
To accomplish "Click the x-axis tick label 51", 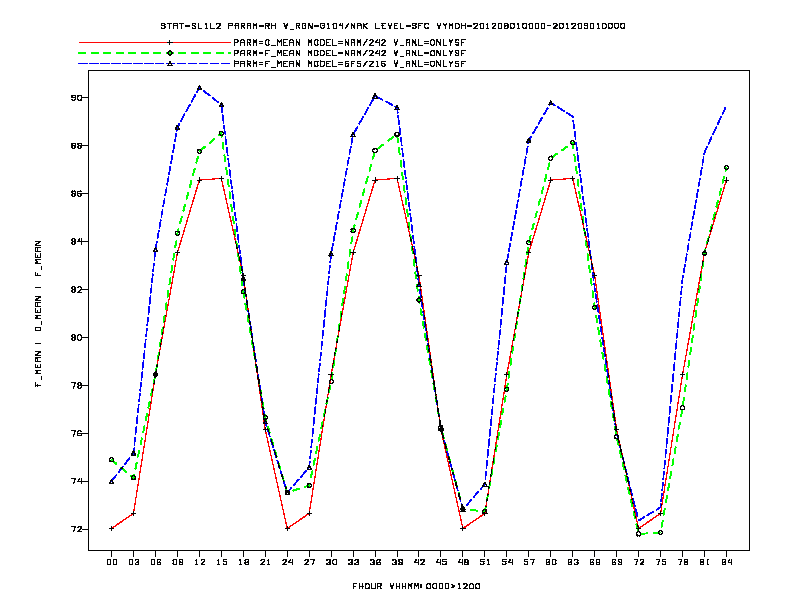I will 485,562.
